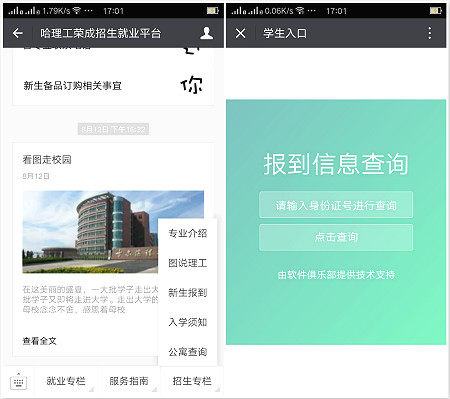Viewport: 450px width, 399px height.
Task: Focus the 请输入身份证号进行查询 input field
Action: pyautogui.click(x=336, y=205)
